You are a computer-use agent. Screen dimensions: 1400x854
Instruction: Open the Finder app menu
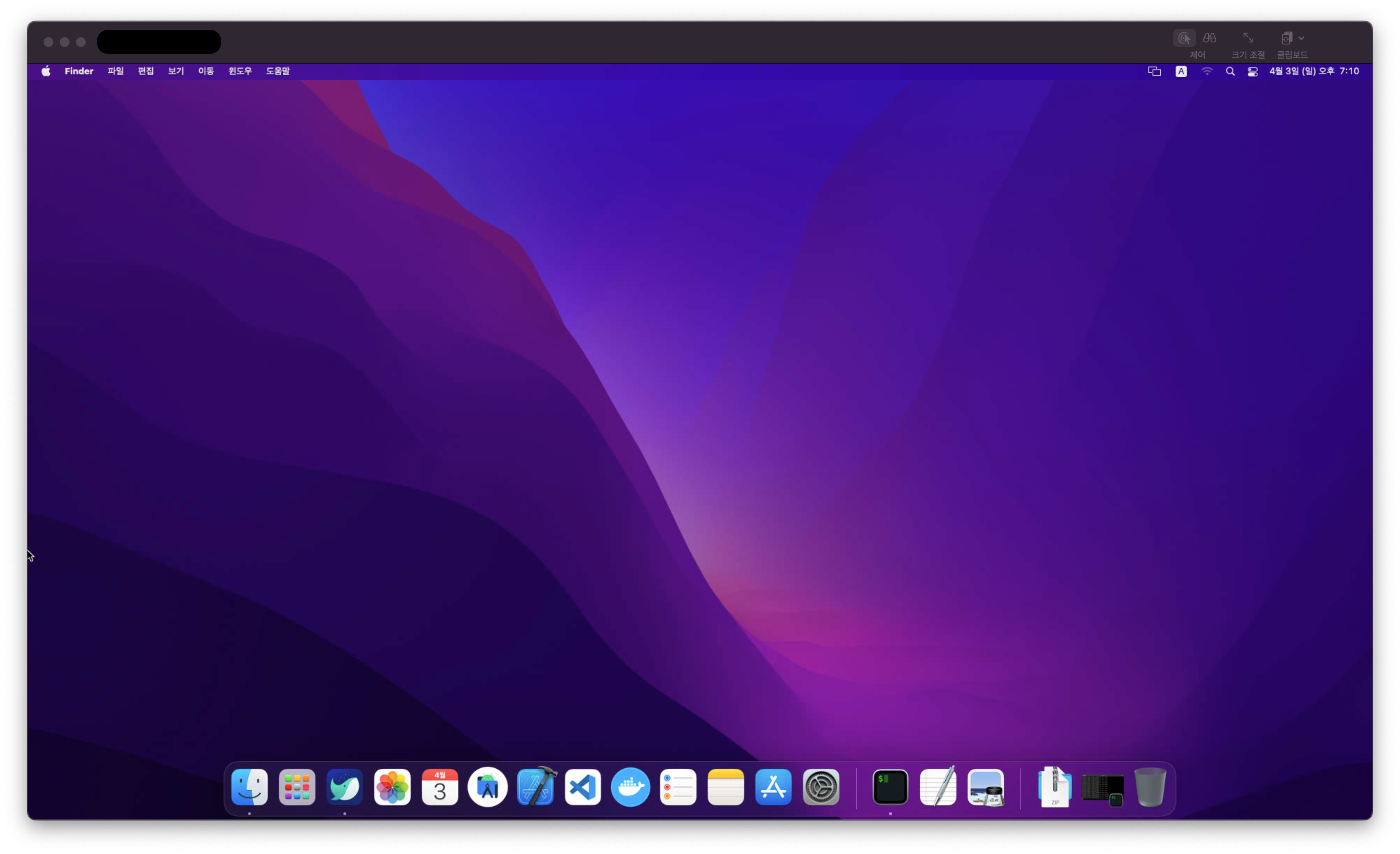coord(78,71)
